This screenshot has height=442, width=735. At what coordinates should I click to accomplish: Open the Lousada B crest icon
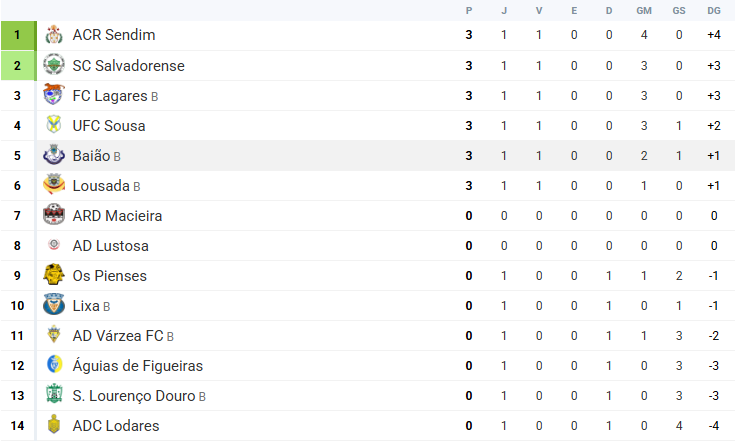click(x=54, y=184)
